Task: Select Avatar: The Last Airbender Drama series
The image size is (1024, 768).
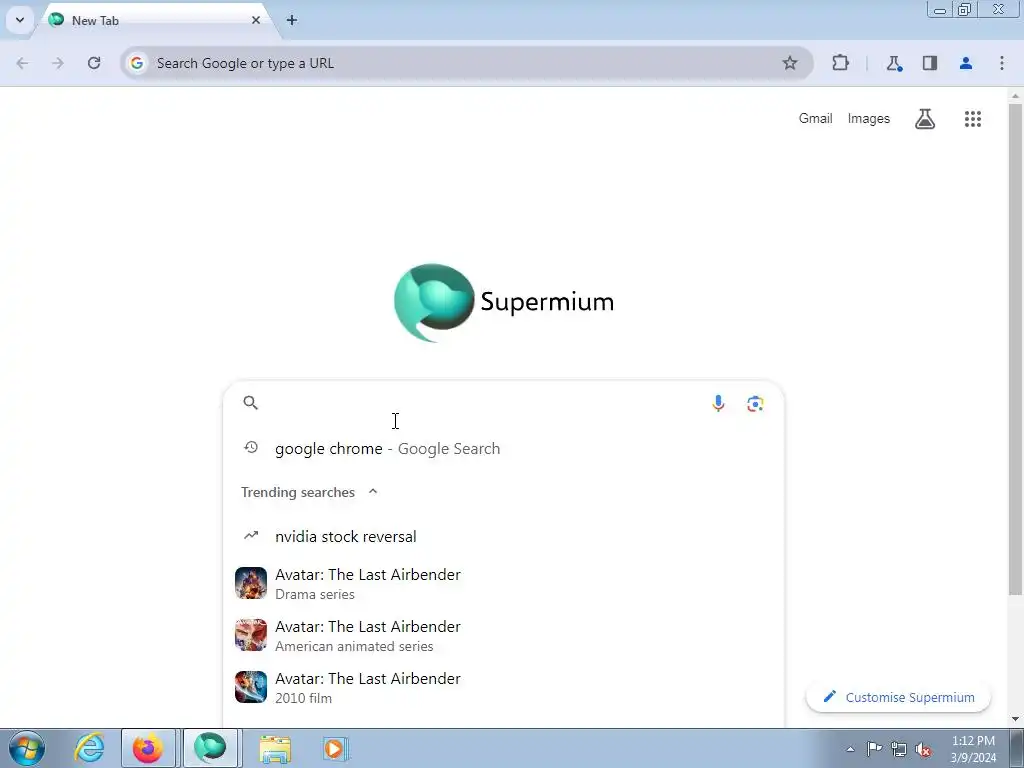Action: pos(503,583)
